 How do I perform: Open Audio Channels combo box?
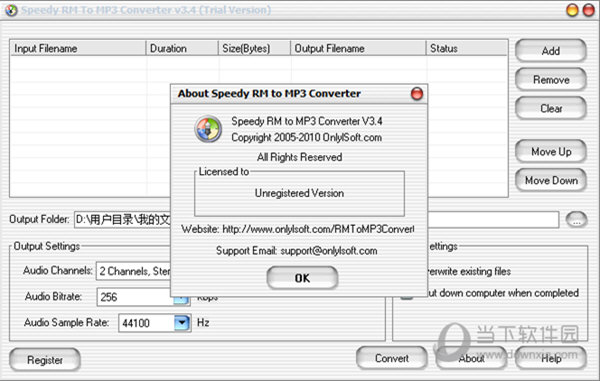pos(133,271)
